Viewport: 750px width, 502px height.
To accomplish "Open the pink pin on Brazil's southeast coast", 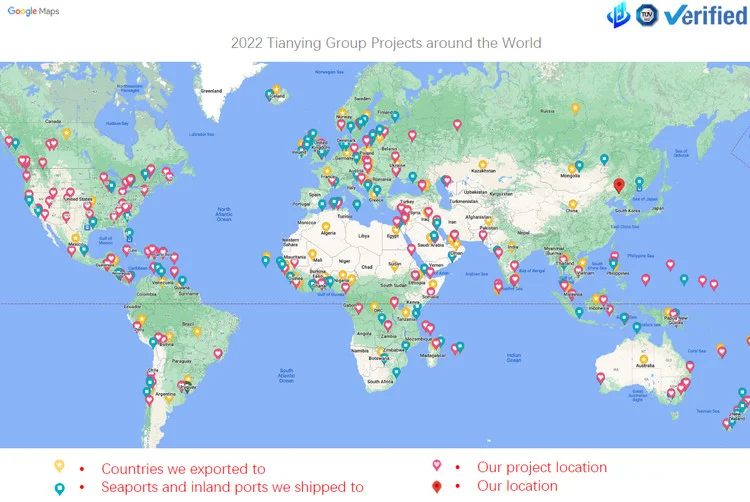I will click(x=218, y=354).
